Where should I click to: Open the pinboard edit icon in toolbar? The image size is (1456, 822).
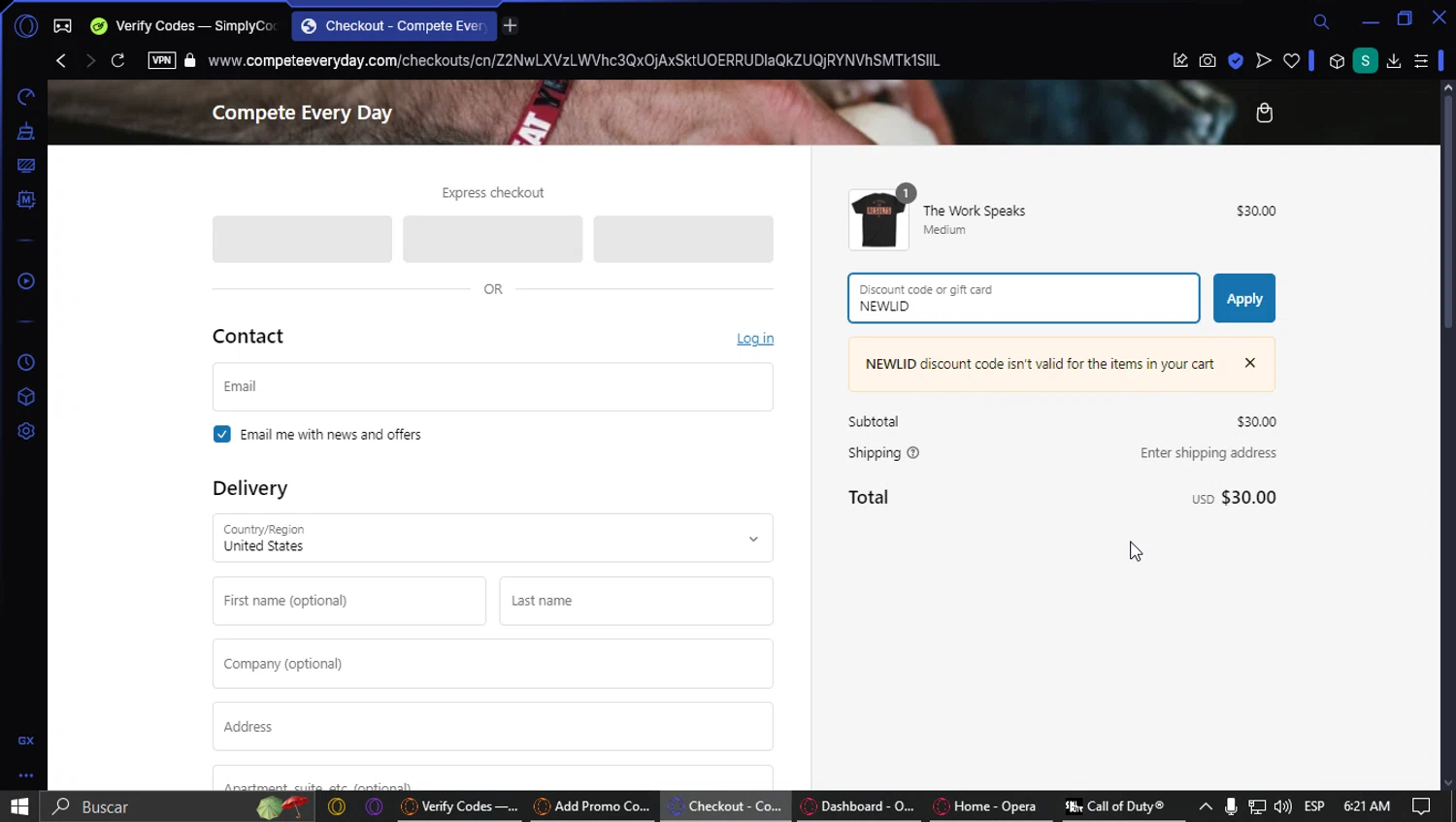point(1180,60)
